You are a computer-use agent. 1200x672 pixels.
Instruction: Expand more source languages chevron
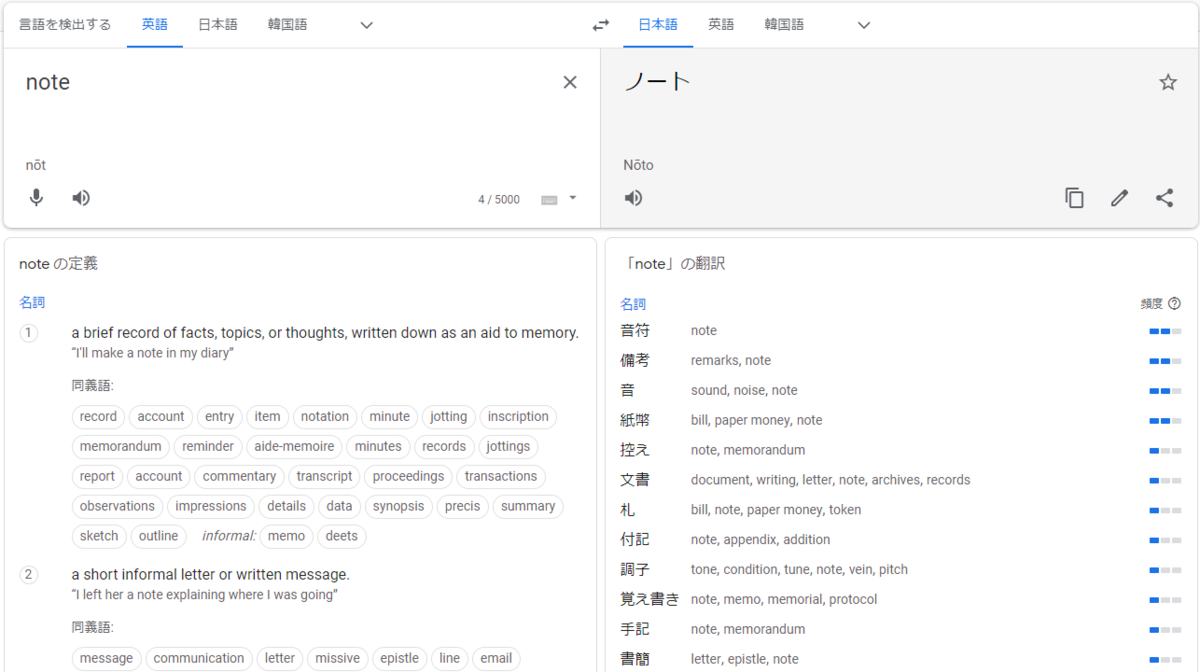366,25
